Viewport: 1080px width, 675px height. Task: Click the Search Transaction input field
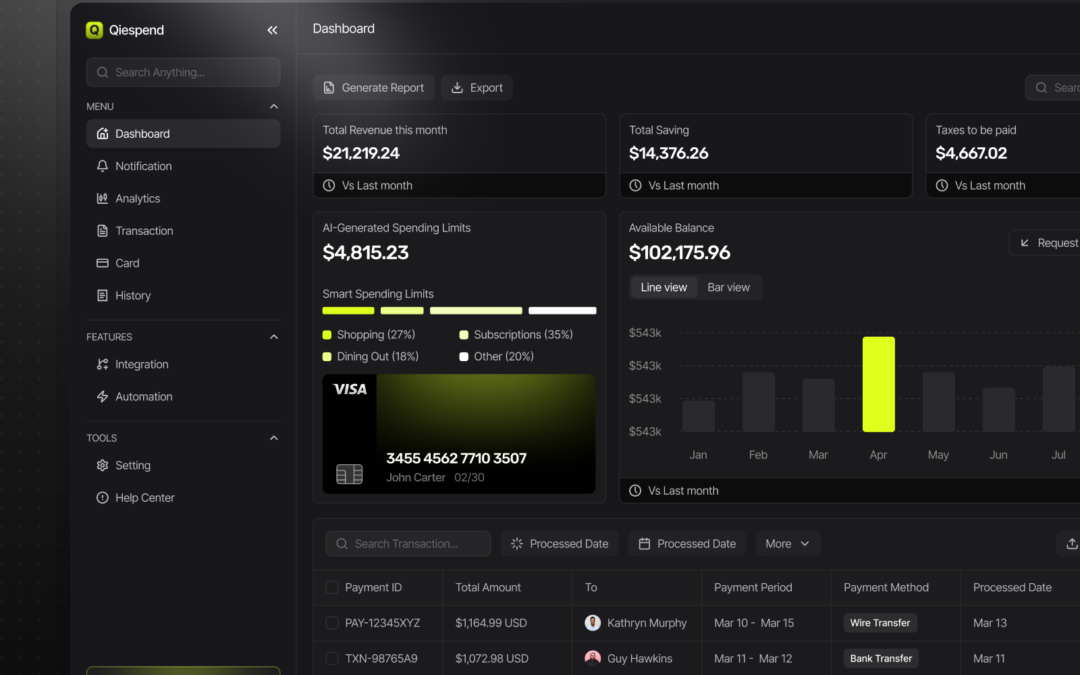coord(408,544)
